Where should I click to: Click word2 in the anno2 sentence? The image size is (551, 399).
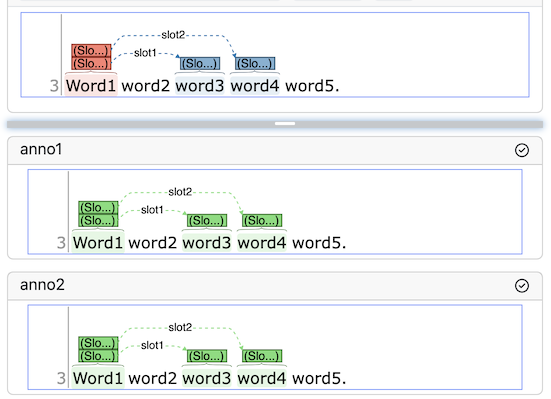(153, 378)
